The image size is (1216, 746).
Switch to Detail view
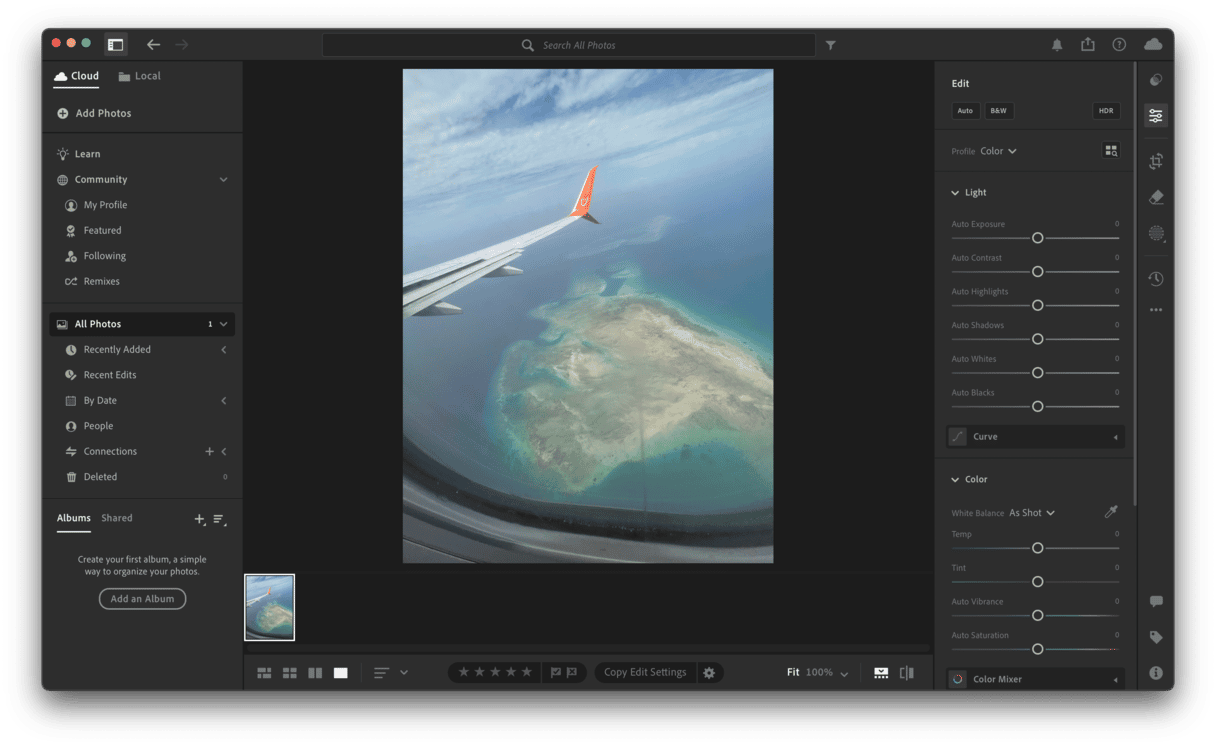(340, 673)
